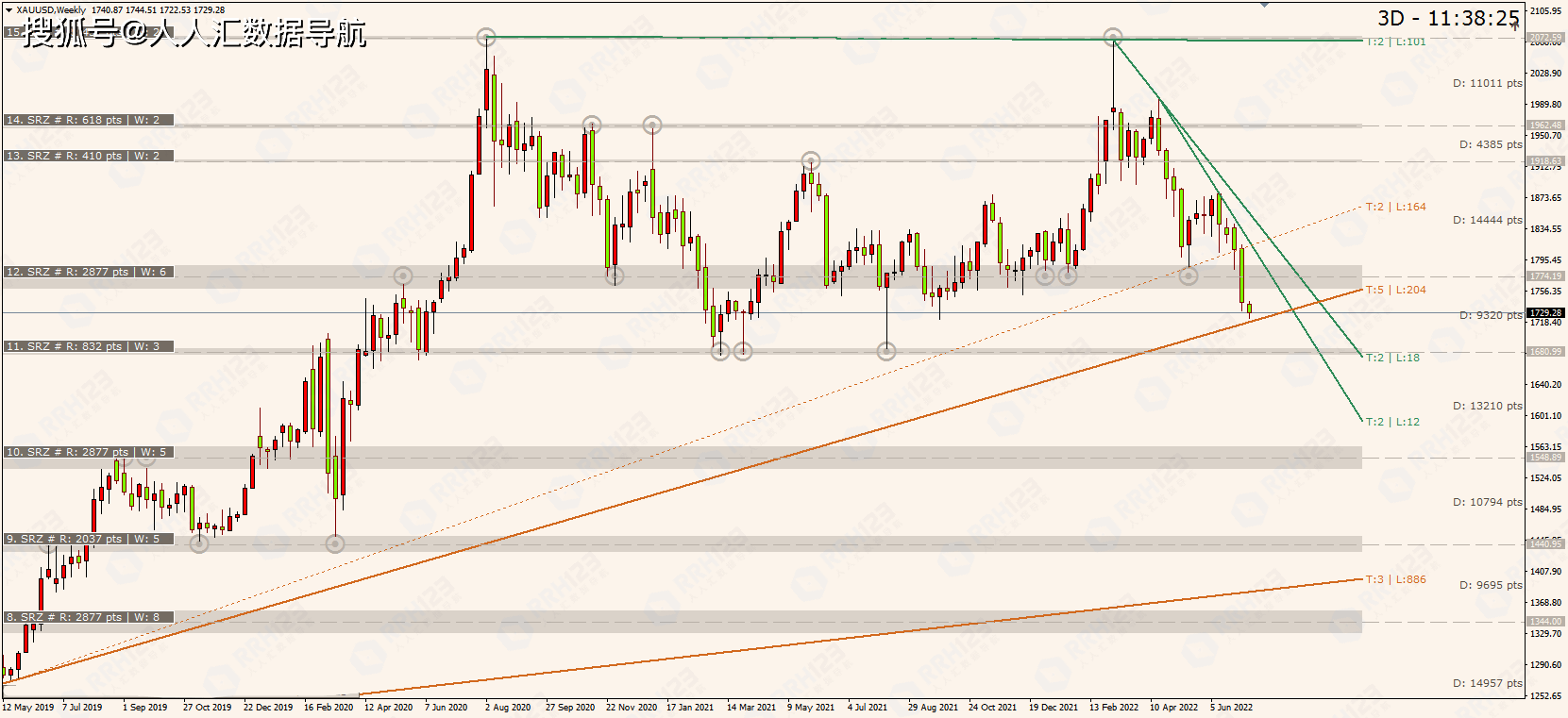Click the 1680.99 zone price tag
Screen dimensions: 1568x718
click(x=1545, y=352)
